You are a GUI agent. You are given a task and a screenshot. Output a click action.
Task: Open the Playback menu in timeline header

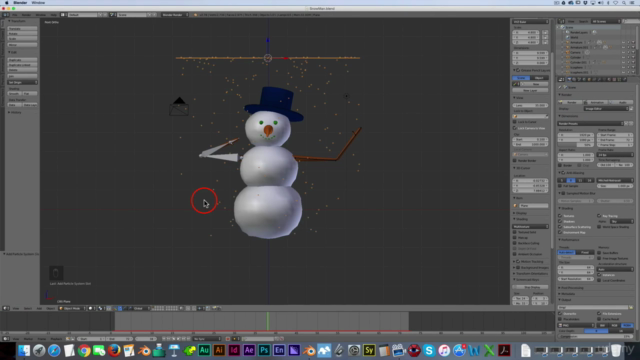56,339
